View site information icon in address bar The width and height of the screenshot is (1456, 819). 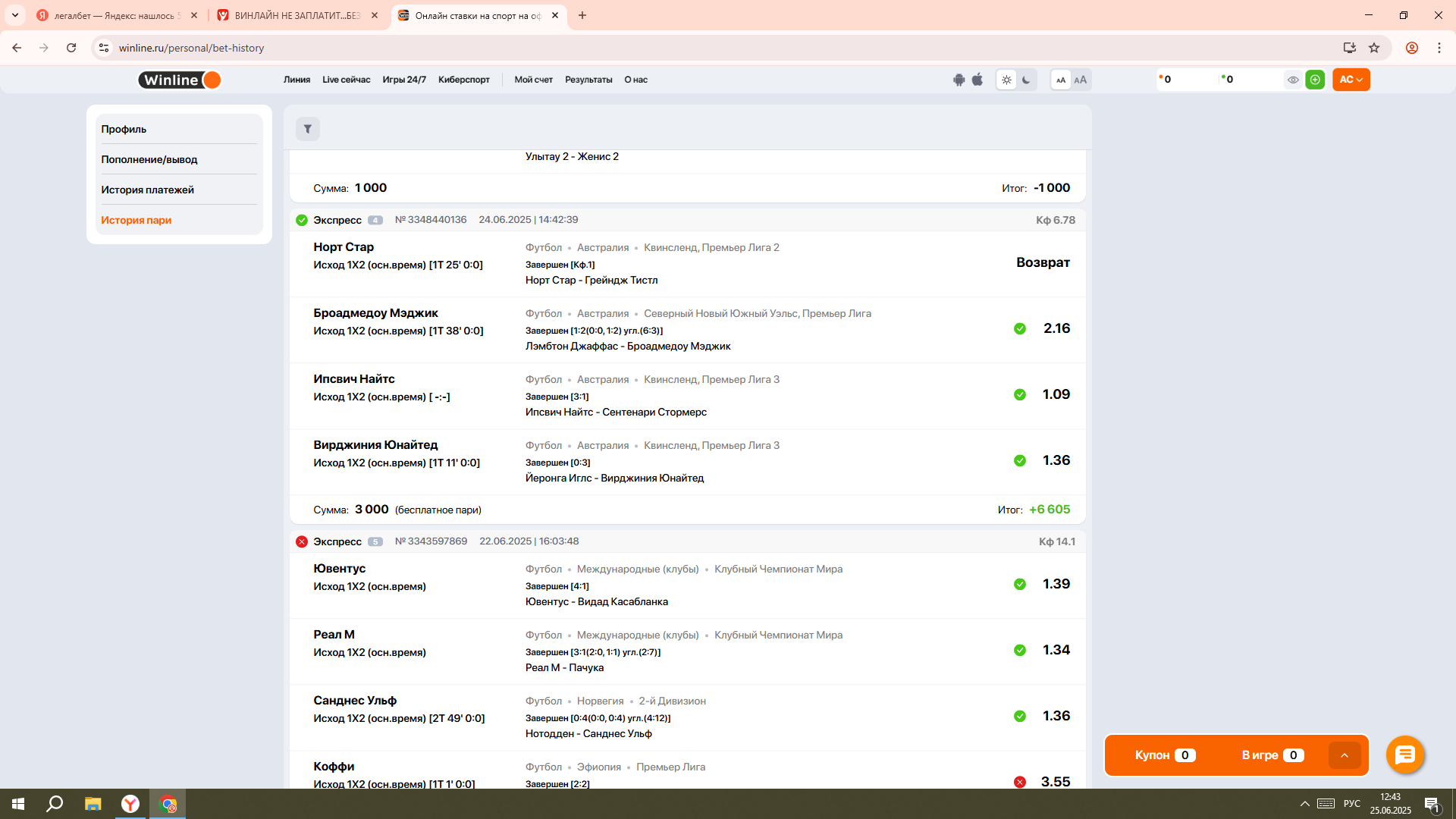pyautogui.click(x=104, y=48)
